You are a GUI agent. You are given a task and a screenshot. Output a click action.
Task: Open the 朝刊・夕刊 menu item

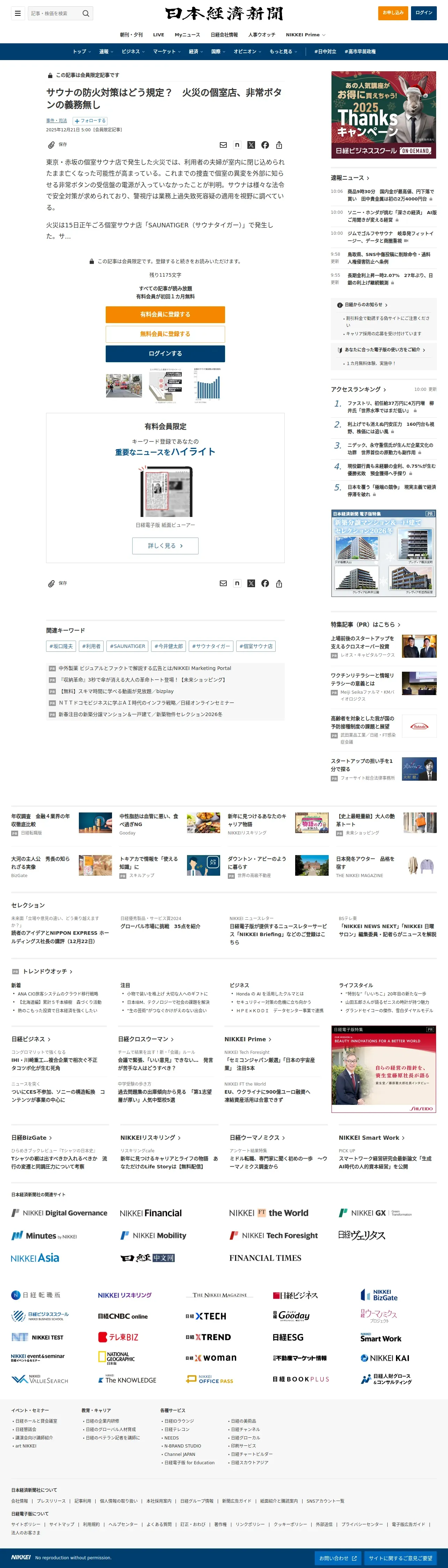pos(131,35)
